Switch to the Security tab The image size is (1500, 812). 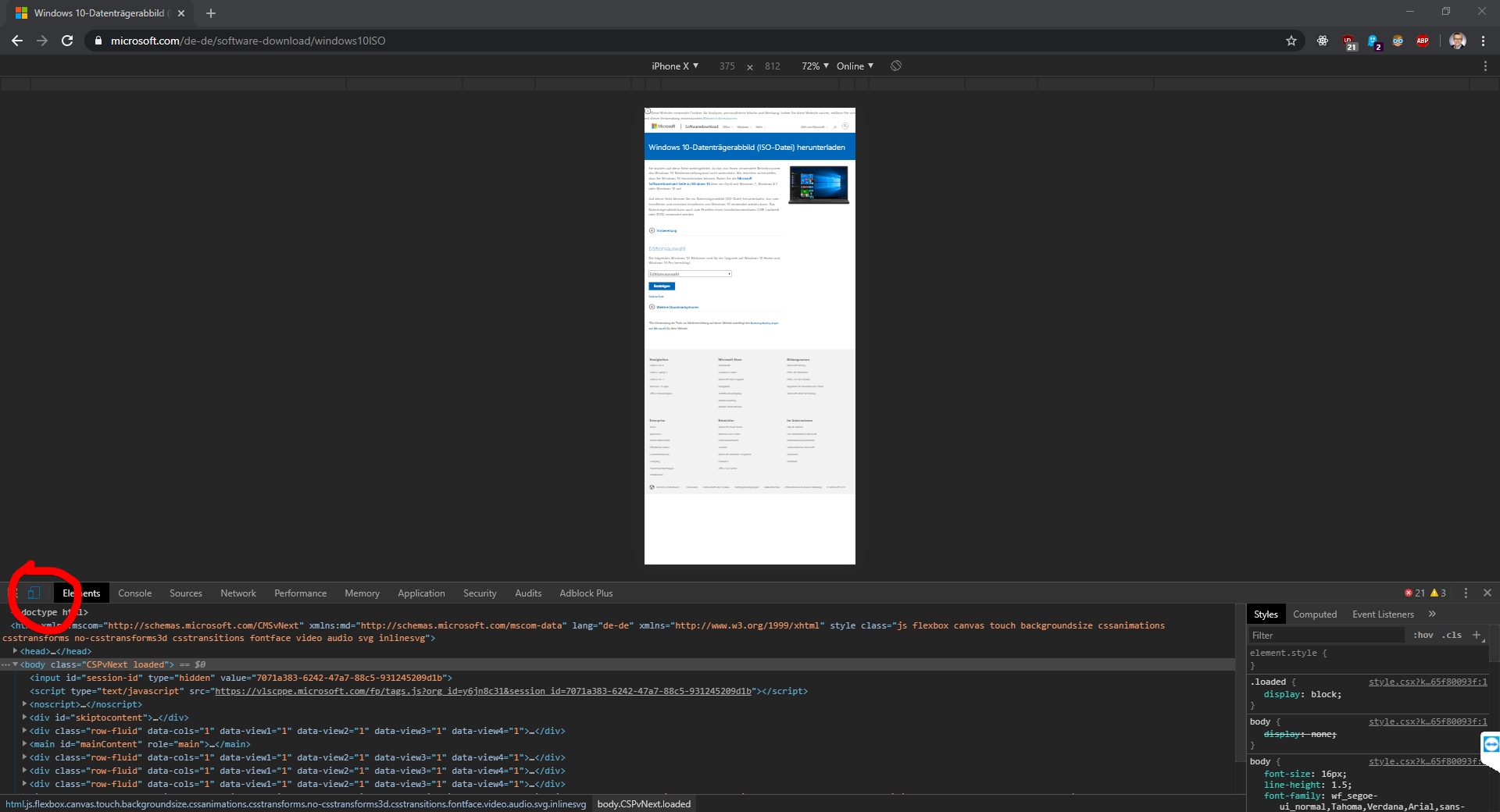[480, 593]
